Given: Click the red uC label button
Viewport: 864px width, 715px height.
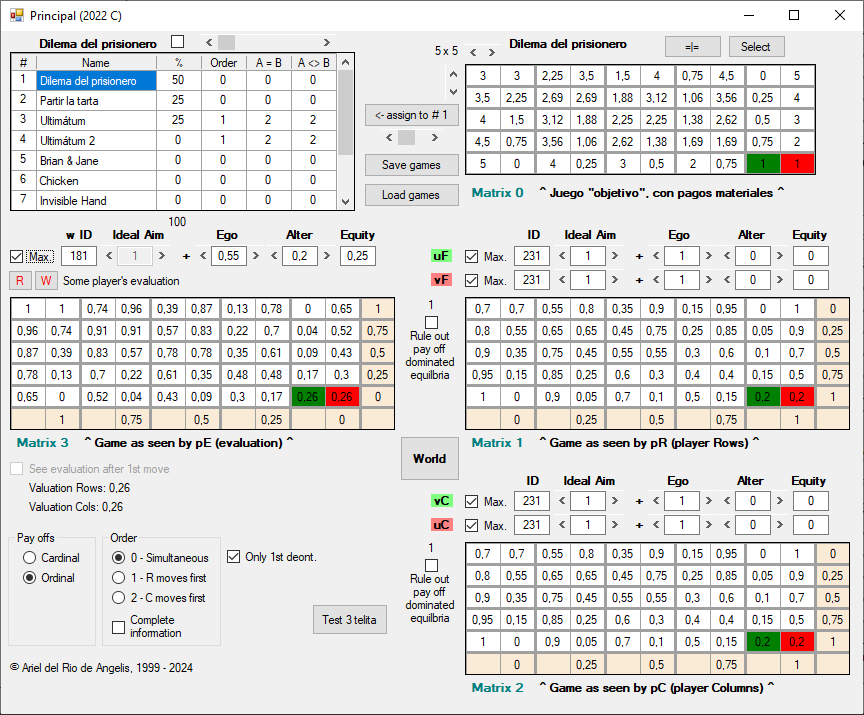Looking at the screenshot, I should coord(440,525).
